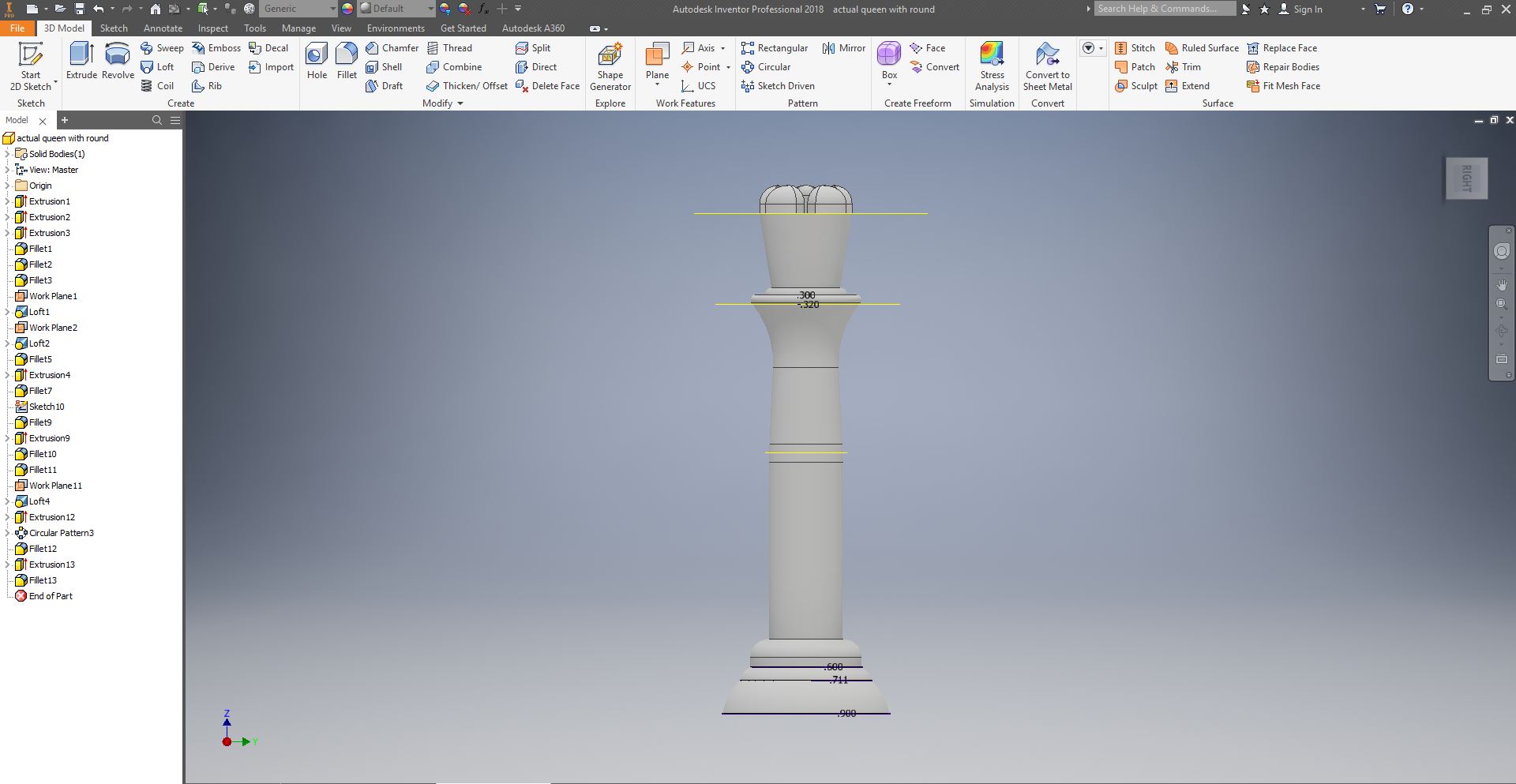
Task: Select the Rib tool
Action: [207, 86]
